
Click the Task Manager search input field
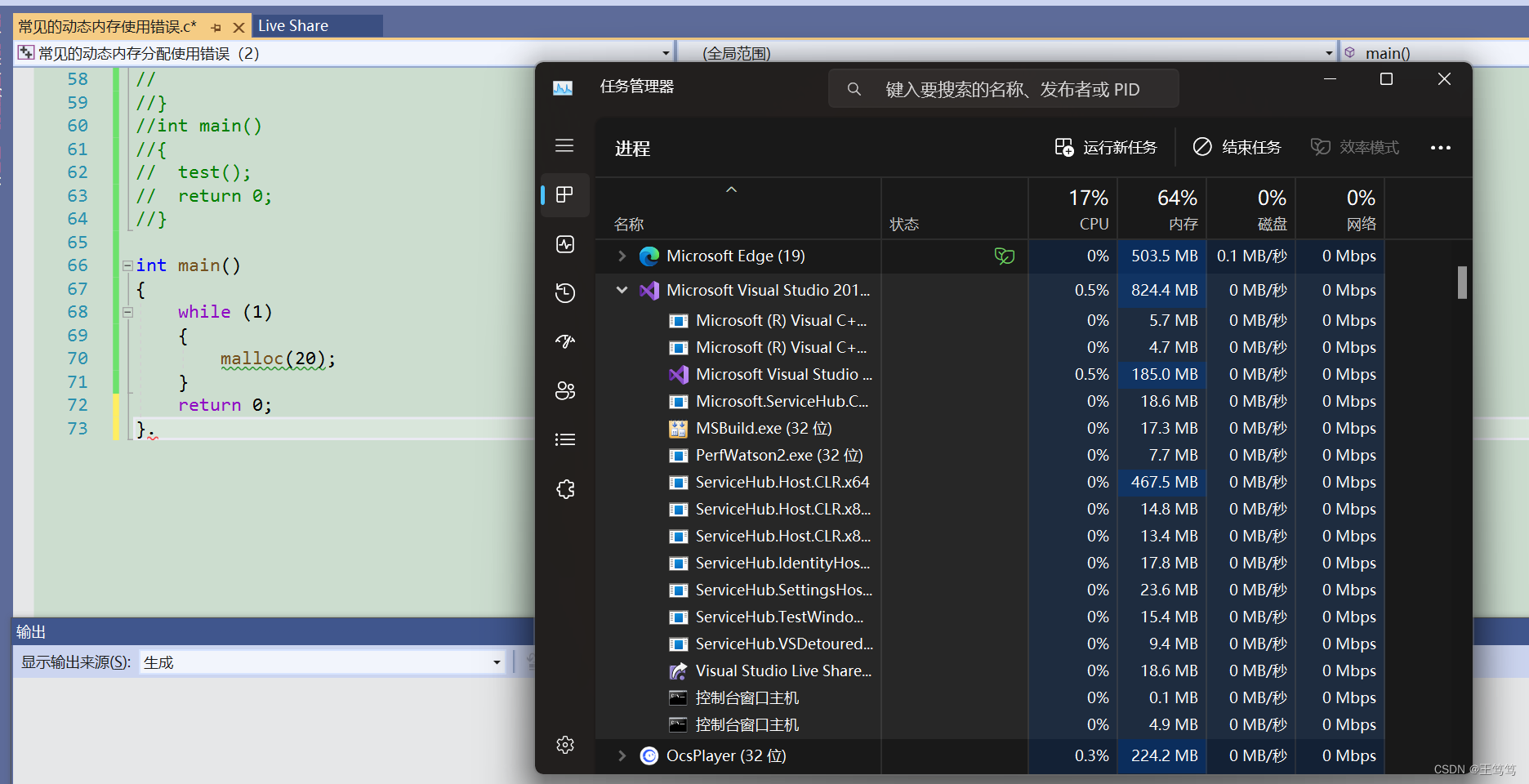(x=1003, y=89)
